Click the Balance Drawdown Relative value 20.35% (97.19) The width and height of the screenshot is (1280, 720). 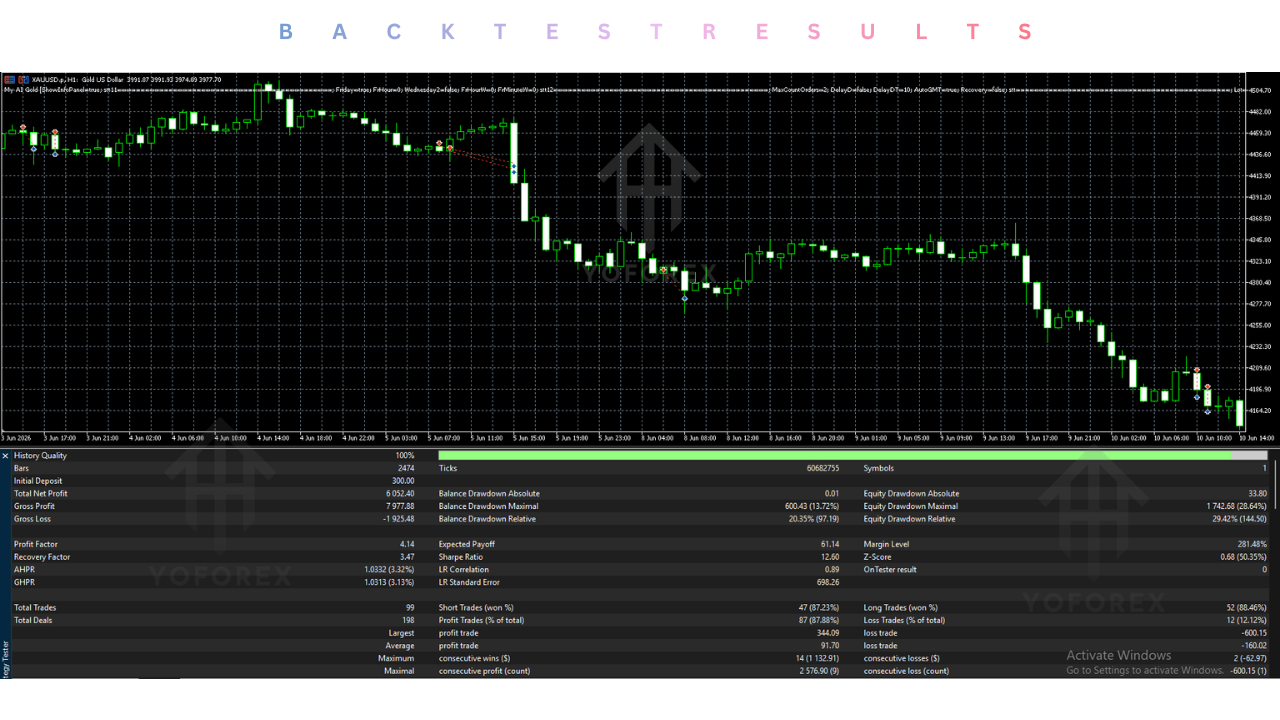[x=812, y=520]
